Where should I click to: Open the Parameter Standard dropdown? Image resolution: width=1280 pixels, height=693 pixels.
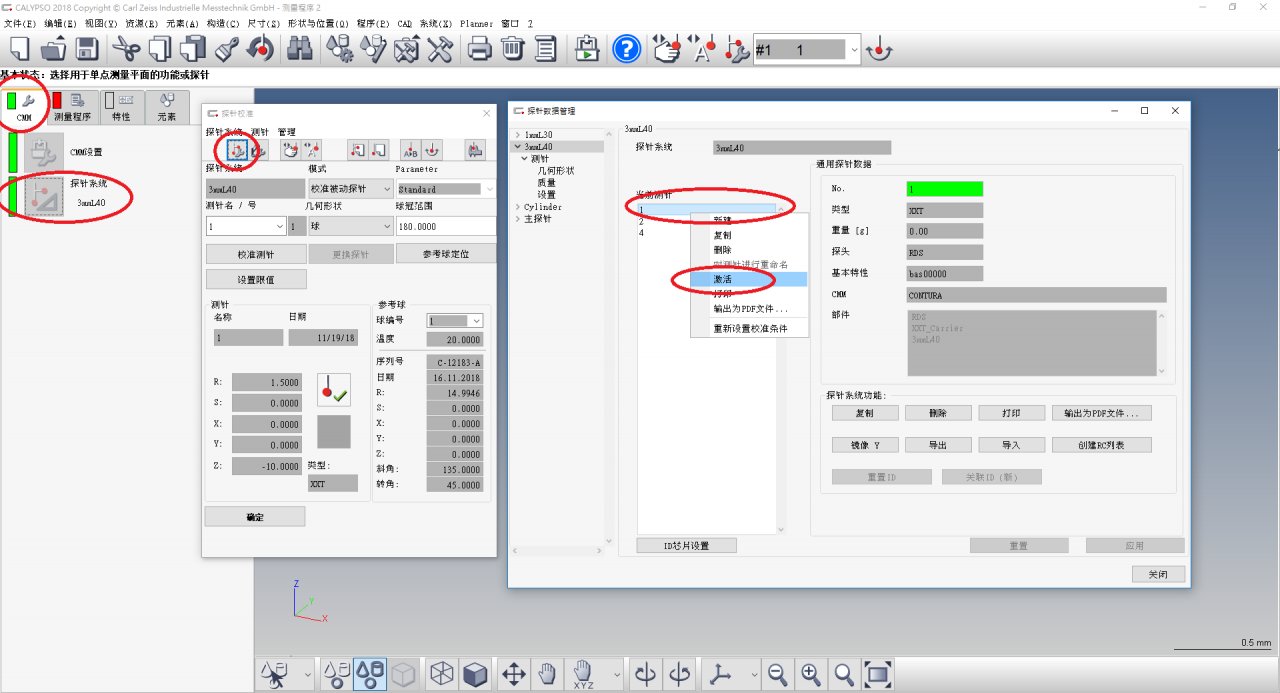(x=489, y=189)
